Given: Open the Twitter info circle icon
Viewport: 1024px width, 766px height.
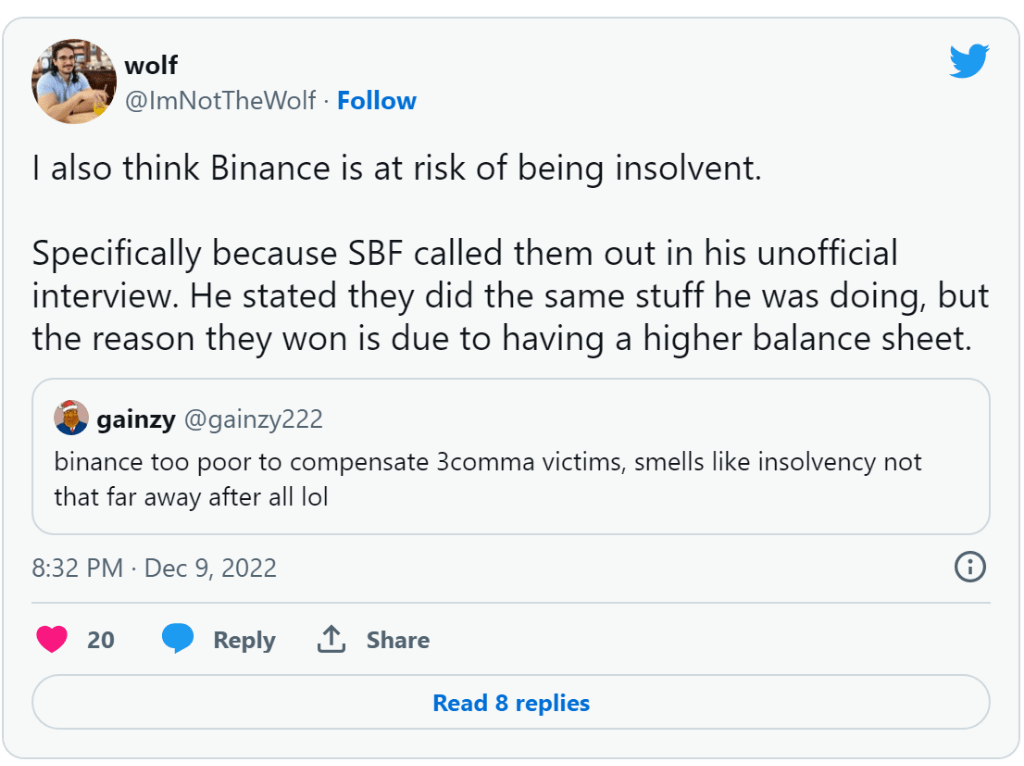Looking at the screenshot, I should pos(970,567).
